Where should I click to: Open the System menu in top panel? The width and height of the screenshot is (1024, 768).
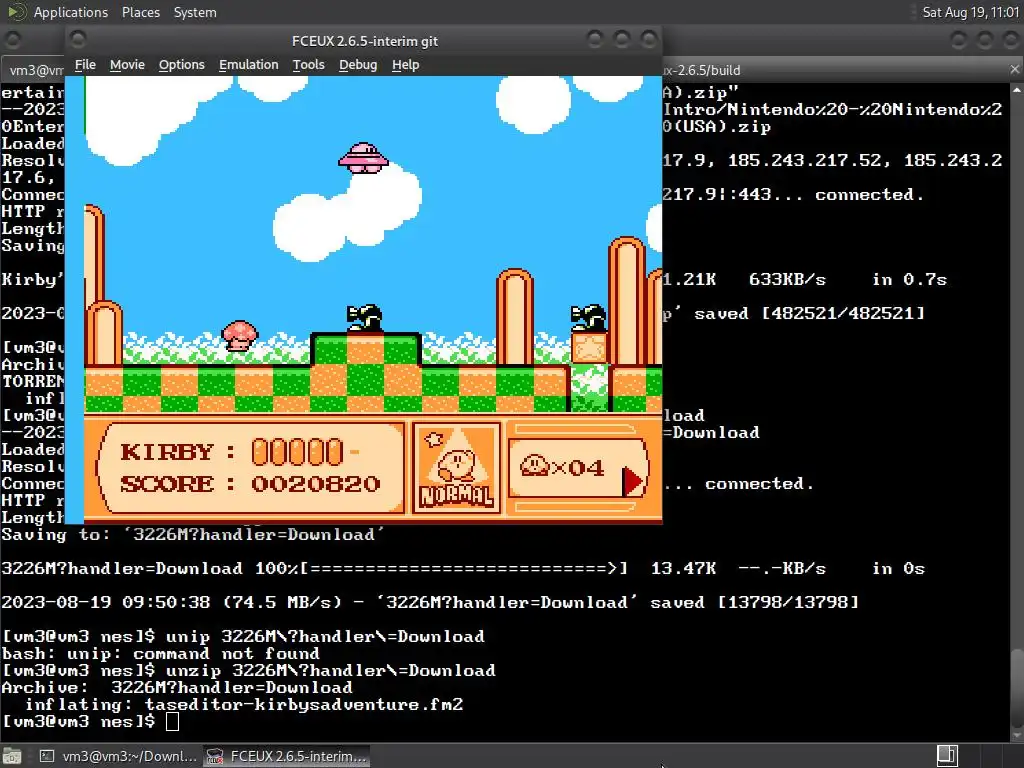[195, 12]
